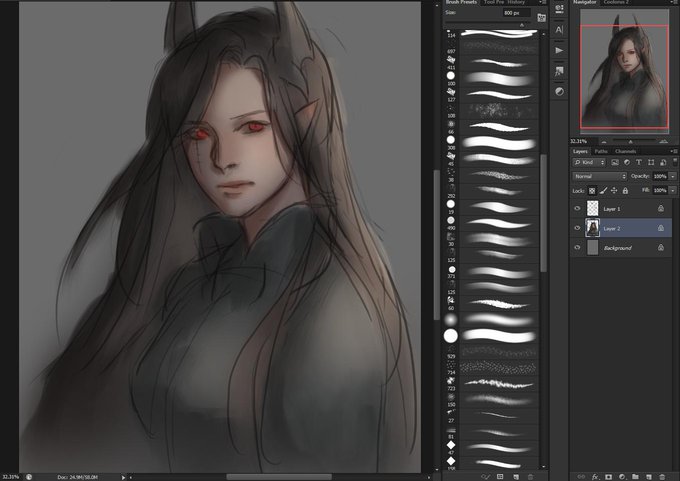The height and width of the screenshot is (481, 680).
Task: Hide Layer 1 visibility eye
Action: tap(577, 209)
